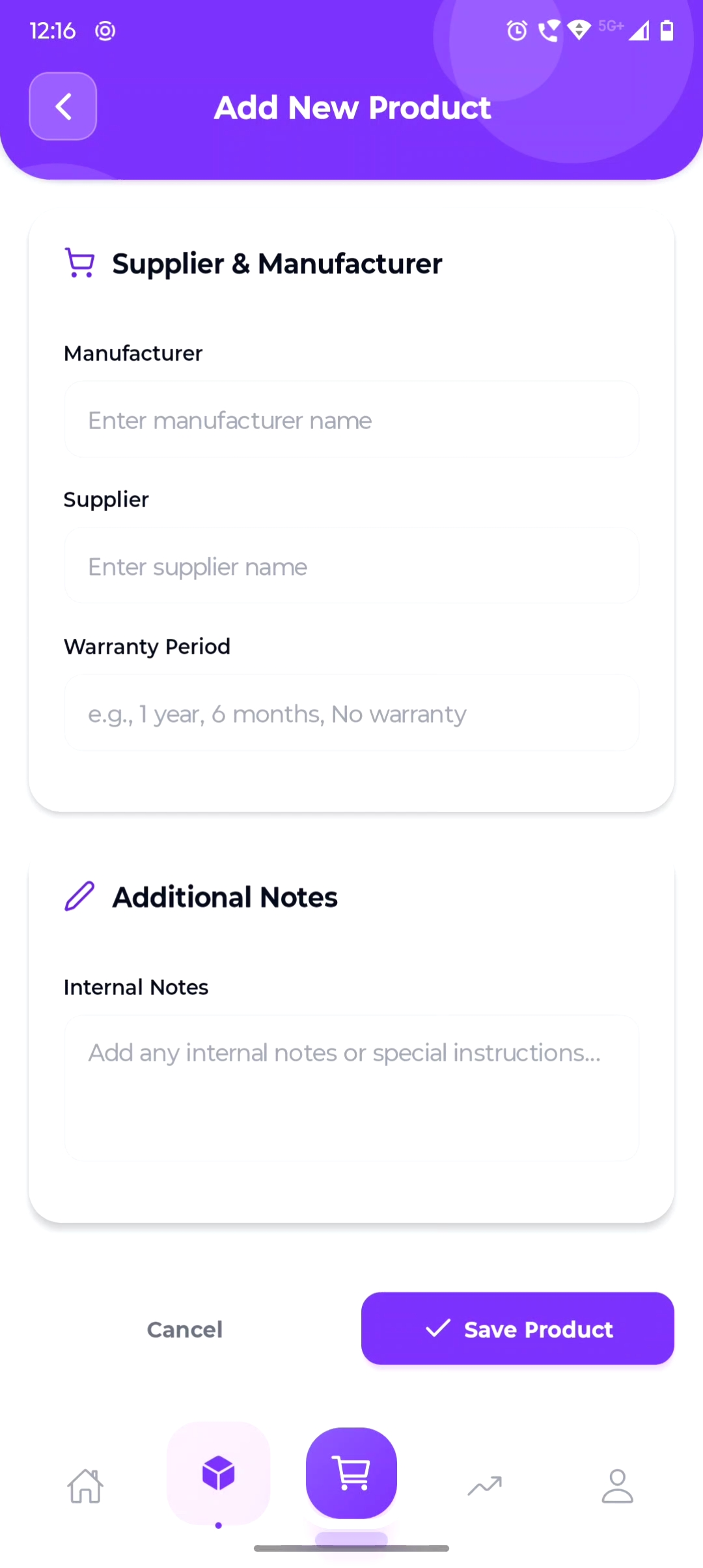
Task: Focus the manufacturer name field
Action: pos(351,420)
